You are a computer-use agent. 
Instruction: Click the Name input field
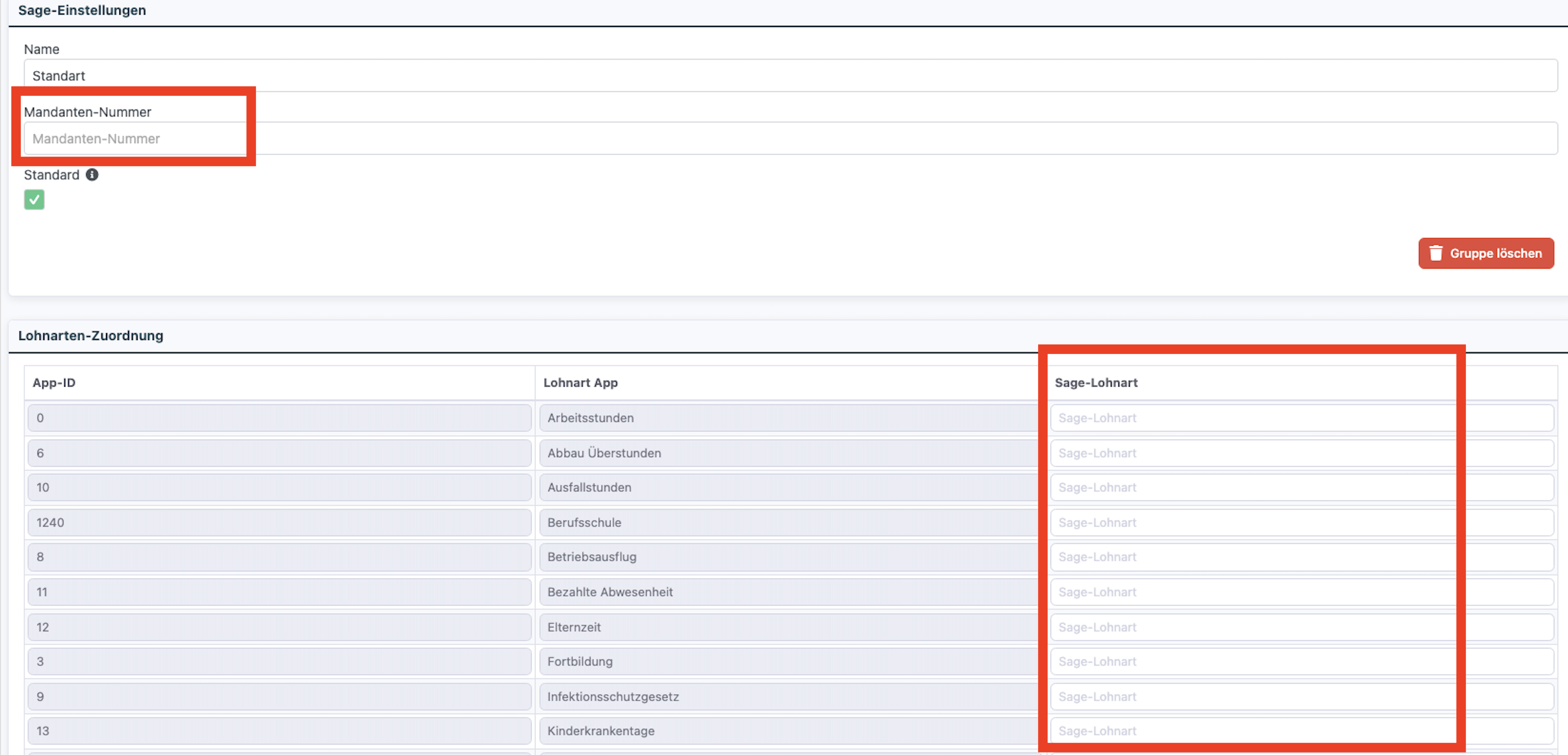(790, 75)
